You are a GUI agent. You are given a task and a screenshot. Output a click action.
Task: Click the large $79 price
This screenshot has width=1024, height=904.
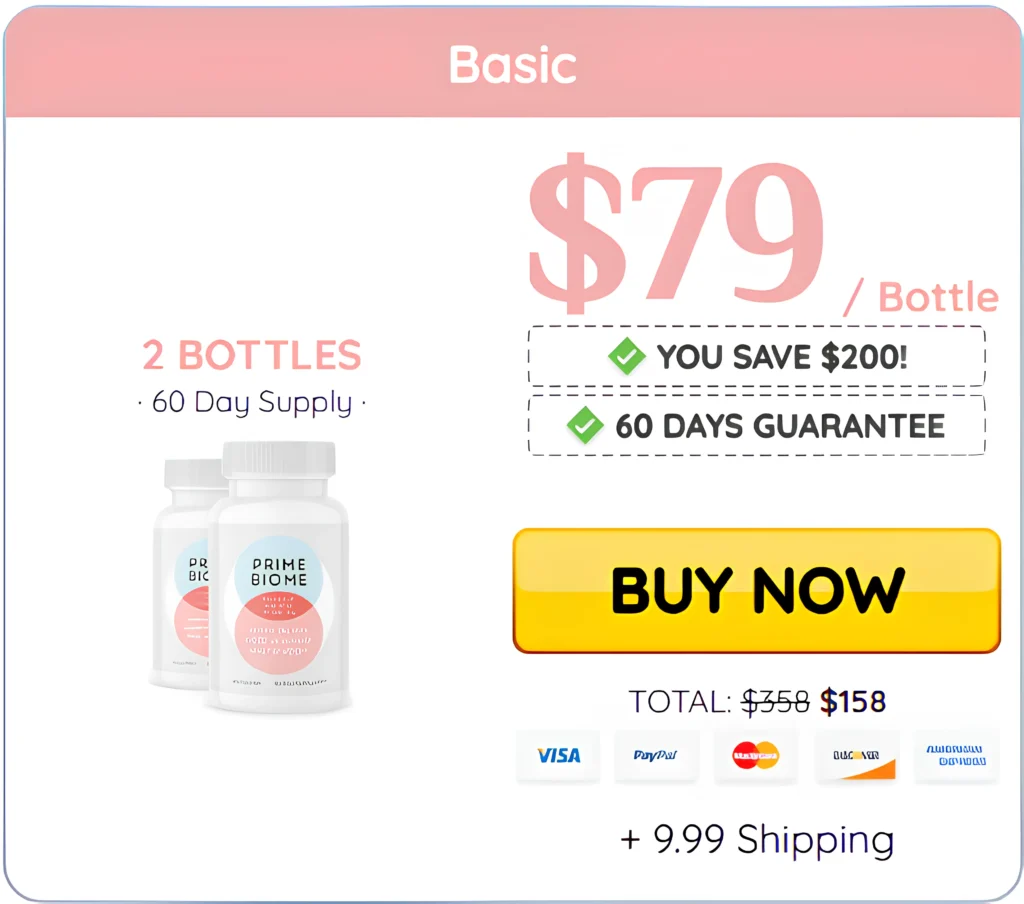click(x=675, y=230)
